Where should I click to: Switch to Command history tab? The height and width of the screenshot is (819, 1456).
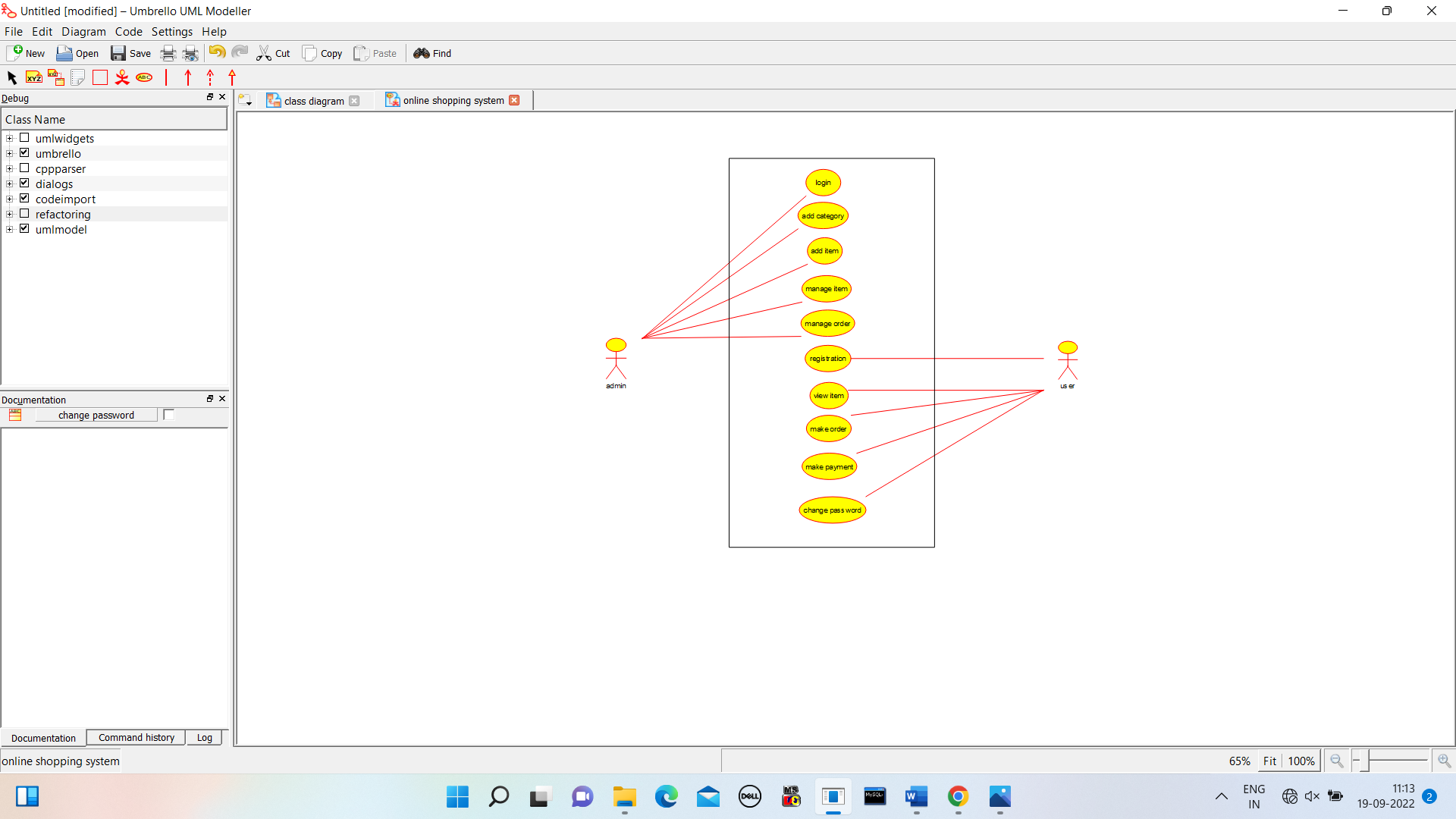click(x=136, y=737)
